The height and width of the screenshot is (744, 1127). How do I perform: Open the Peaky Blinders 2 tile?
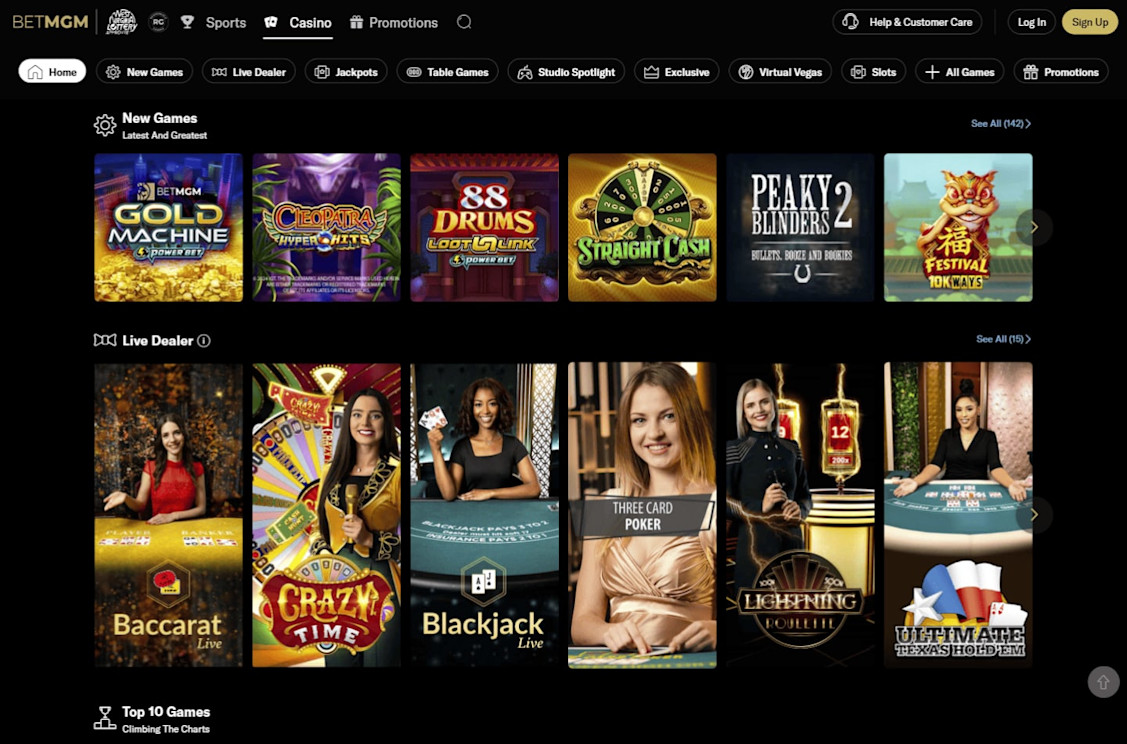pyautogui.click(x=800, y=227)
